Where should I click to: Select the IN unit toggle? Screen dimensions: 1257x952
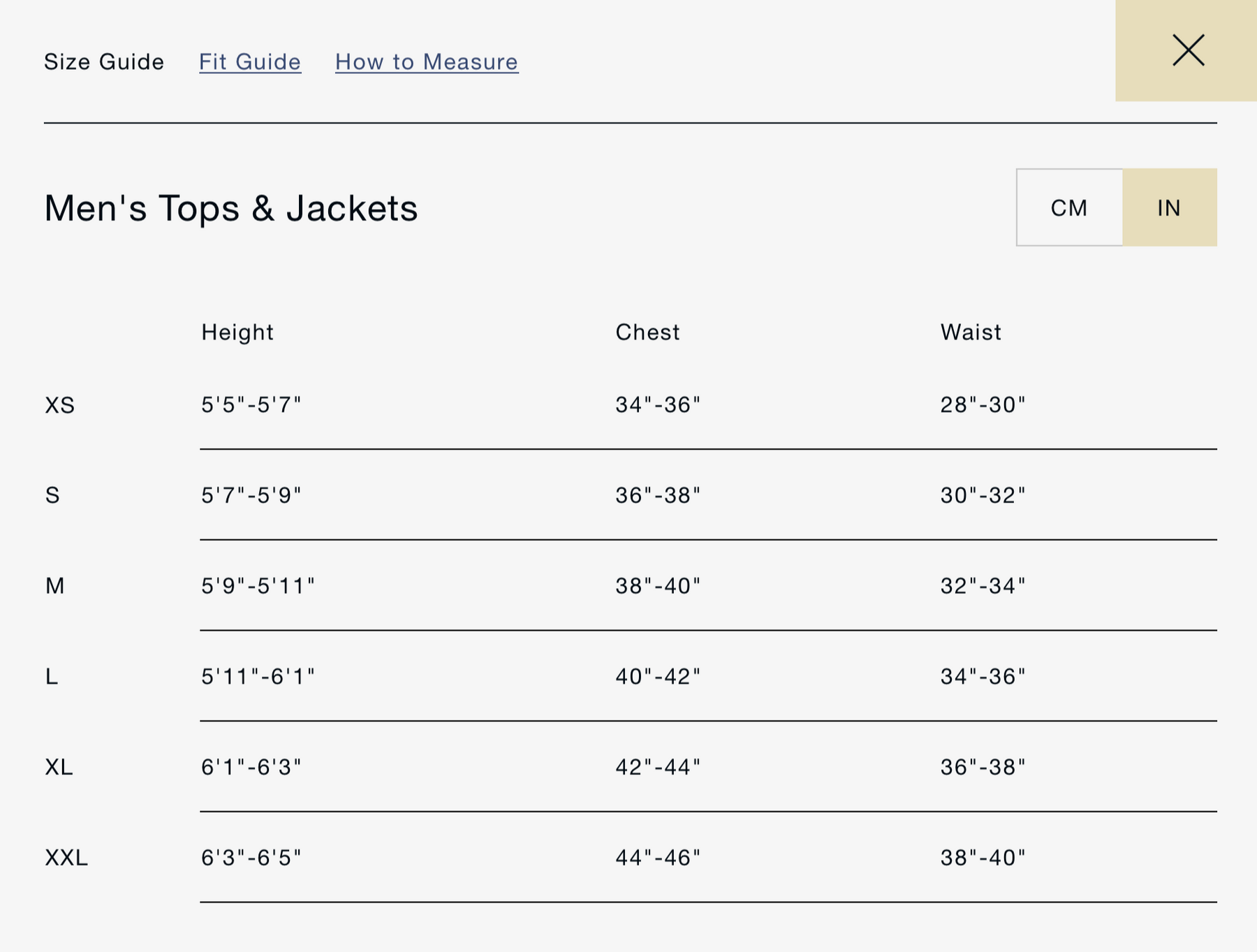coord(1169,207)
